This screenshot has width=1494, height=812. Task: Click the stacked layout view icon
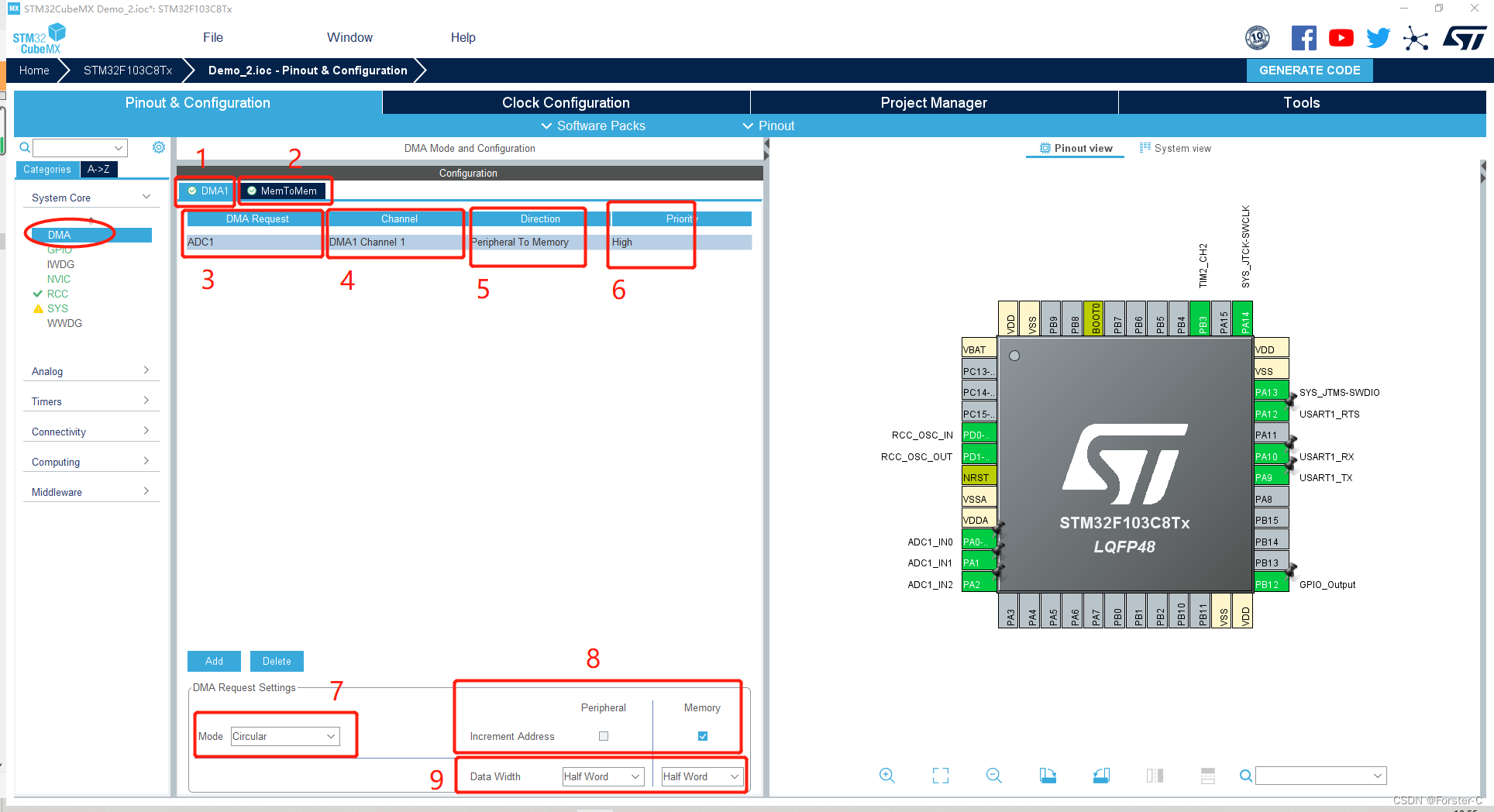point(1207,776)
